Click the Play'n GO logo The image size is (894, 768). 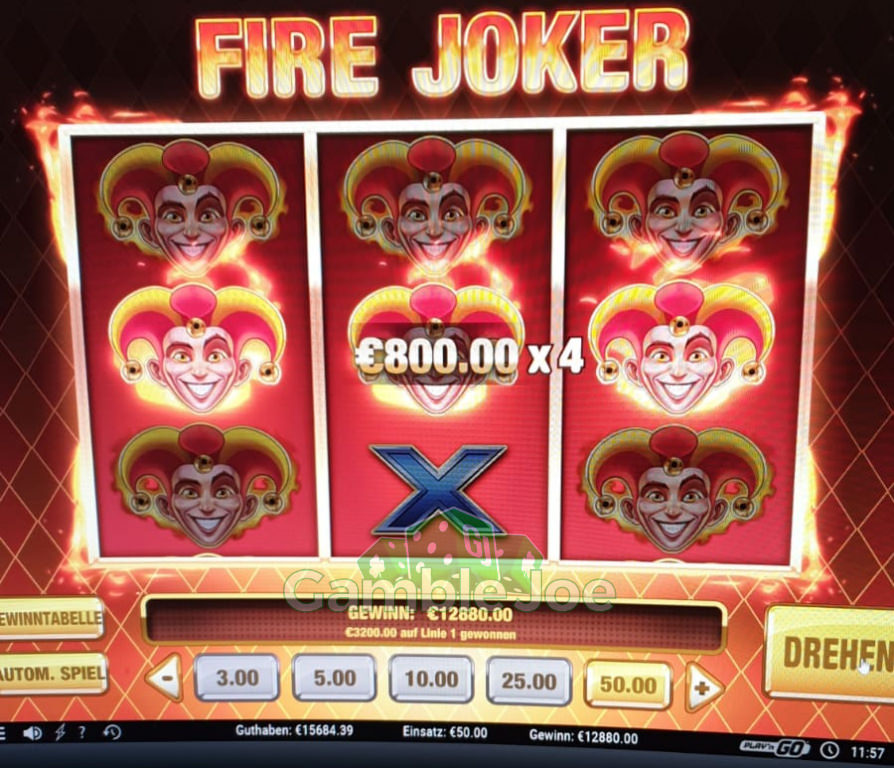pyautogui.click(x=774, y=748)
